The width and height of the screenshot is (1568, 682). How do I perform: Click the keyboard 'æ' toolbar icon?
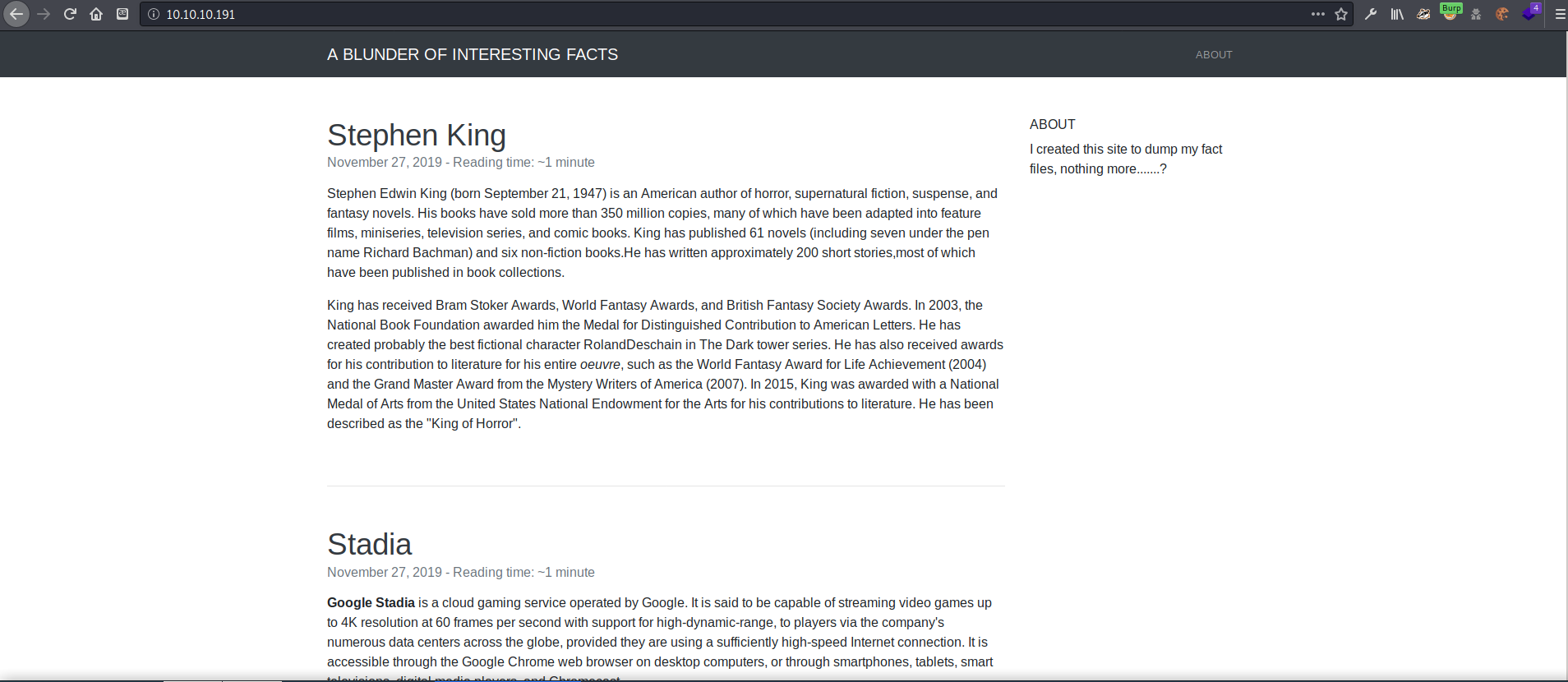coord(122,14)
